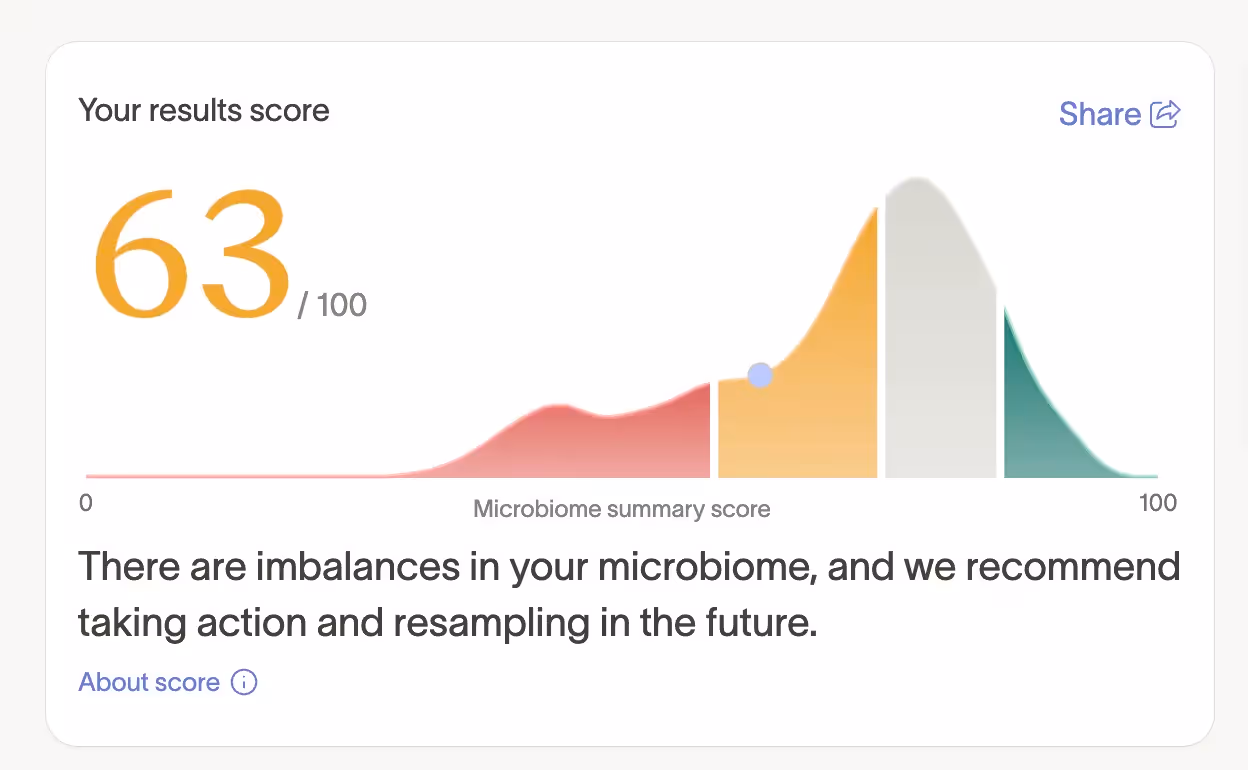Click the Share export icon
Viewport: 1248px width, 770px height.
(1166, 114)
